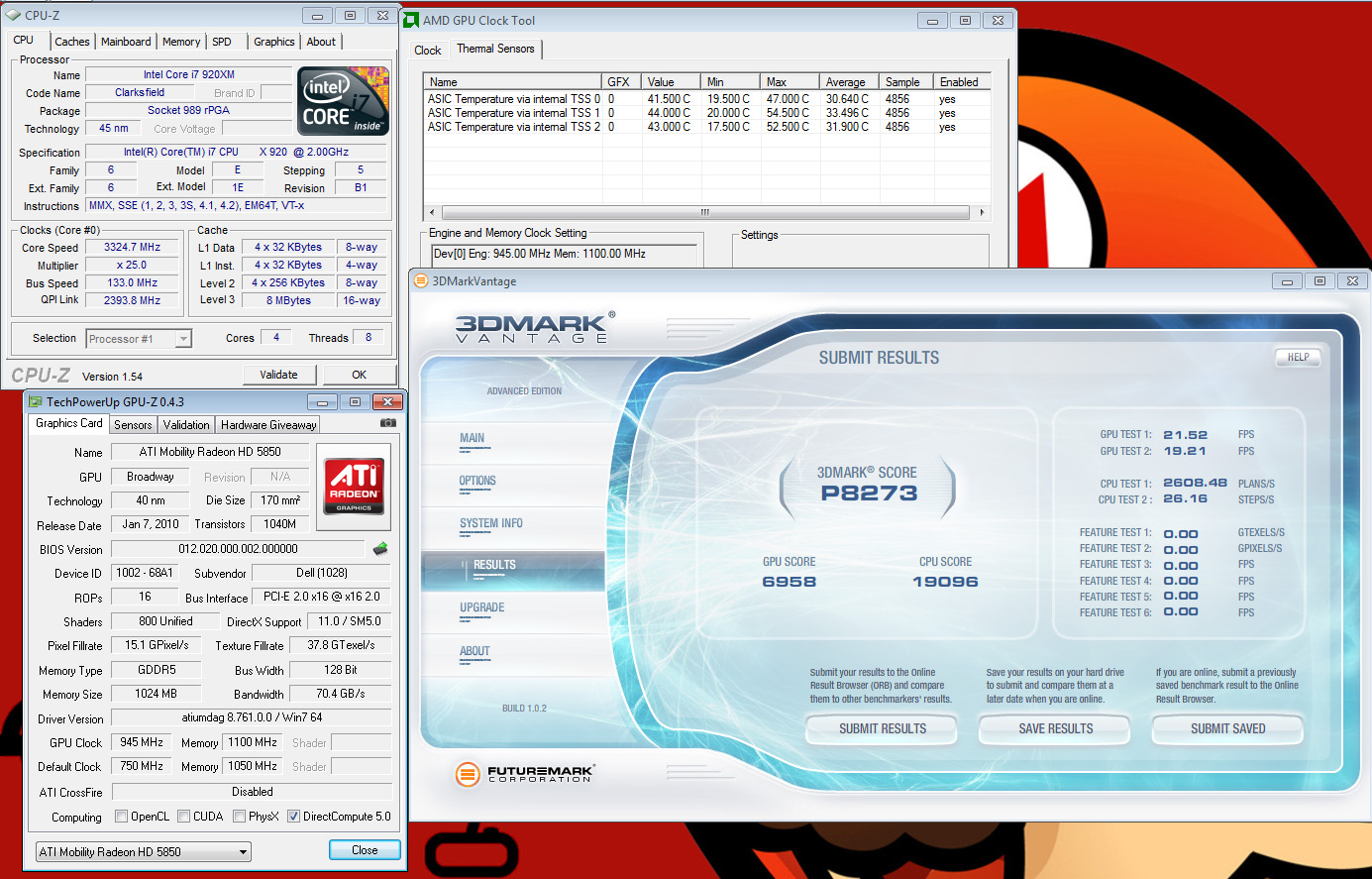Click the BIOS Version value field

coord(238,549)
